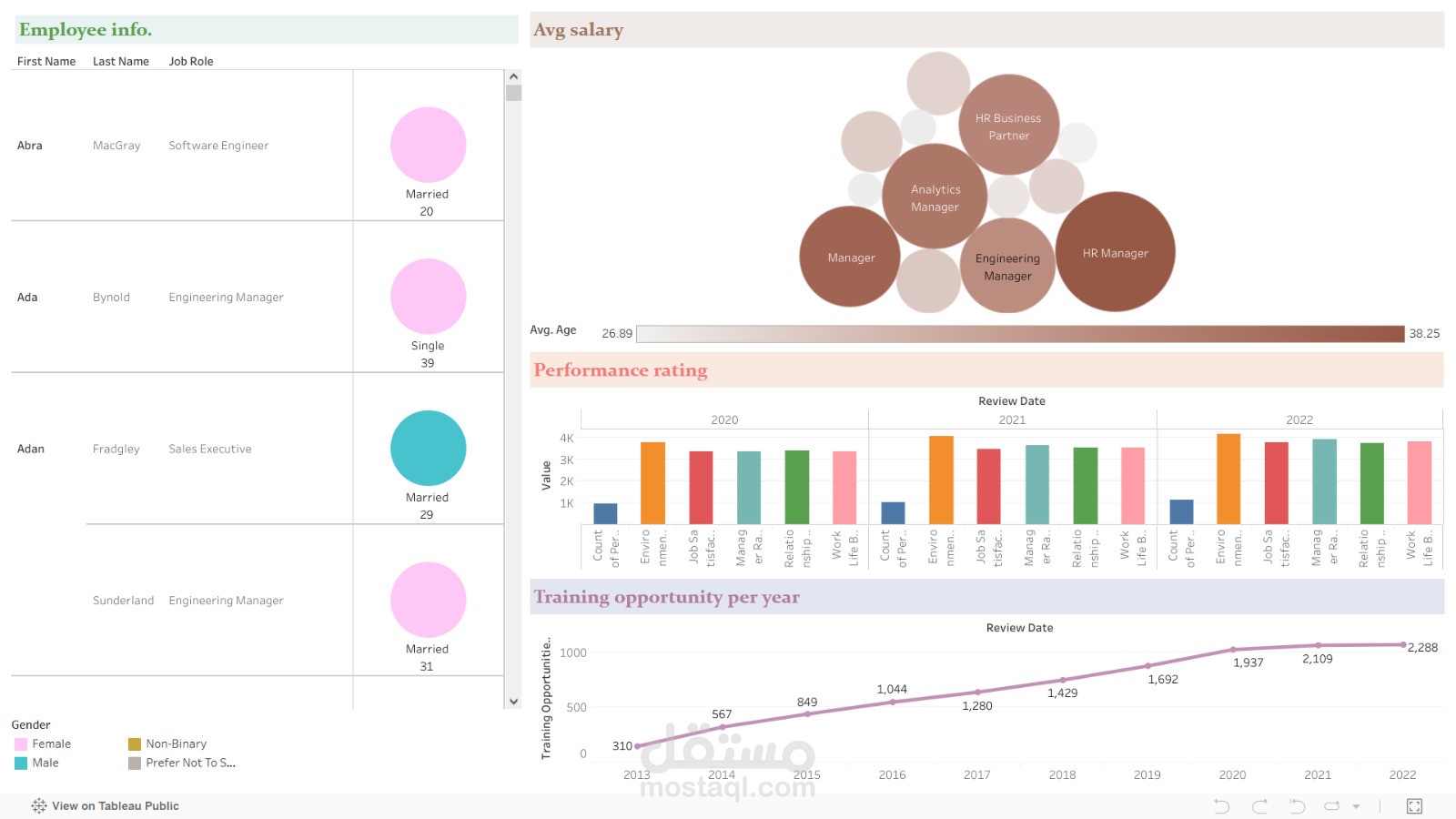Image resolution: width=1456 pixels, height=819 pixels.
Task: Click the 2021 teal Manager Rating bar
Action: tap(1037, 485)
